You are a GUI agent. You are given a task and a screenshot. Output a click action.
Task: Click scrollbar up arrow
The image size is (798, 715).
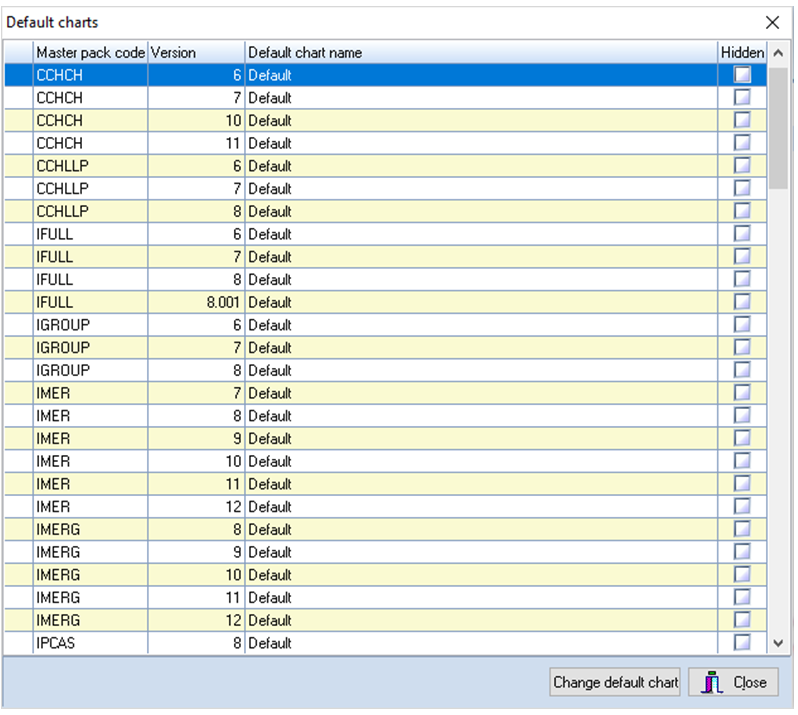pyautogui.click(x=778, y=53)
